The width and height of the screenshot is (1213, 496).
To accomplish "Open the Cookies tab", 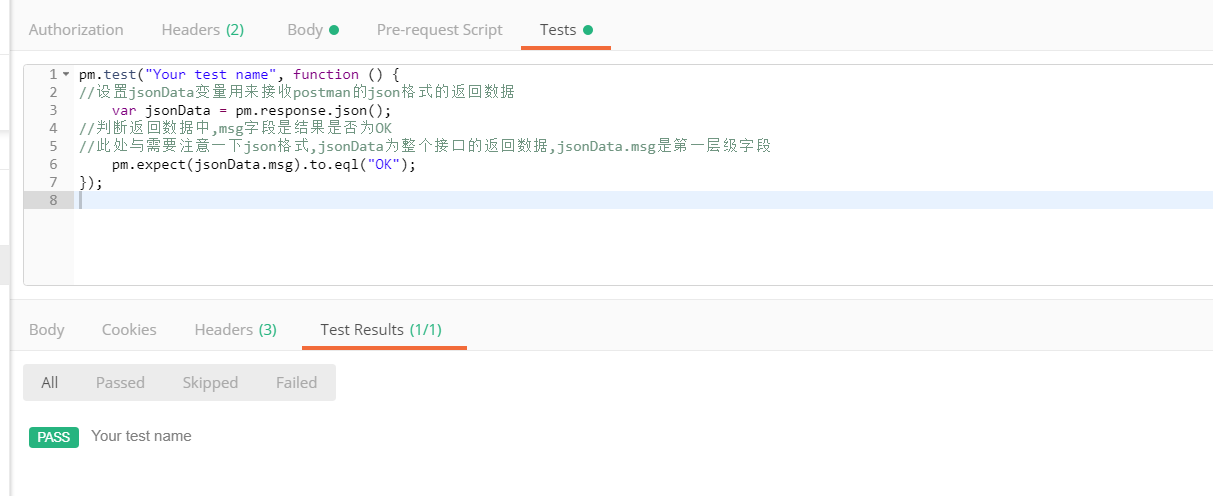I will tap(129, 330).
